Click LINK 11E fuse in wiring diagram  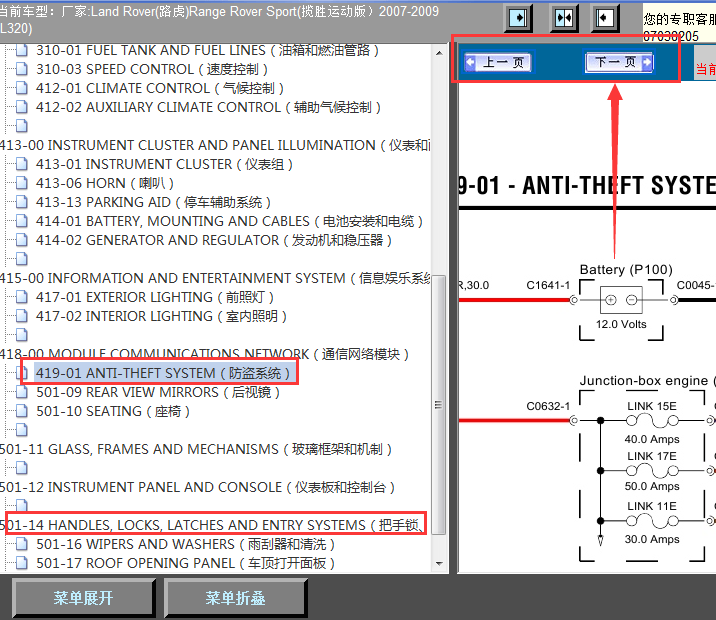pos(652,520)
